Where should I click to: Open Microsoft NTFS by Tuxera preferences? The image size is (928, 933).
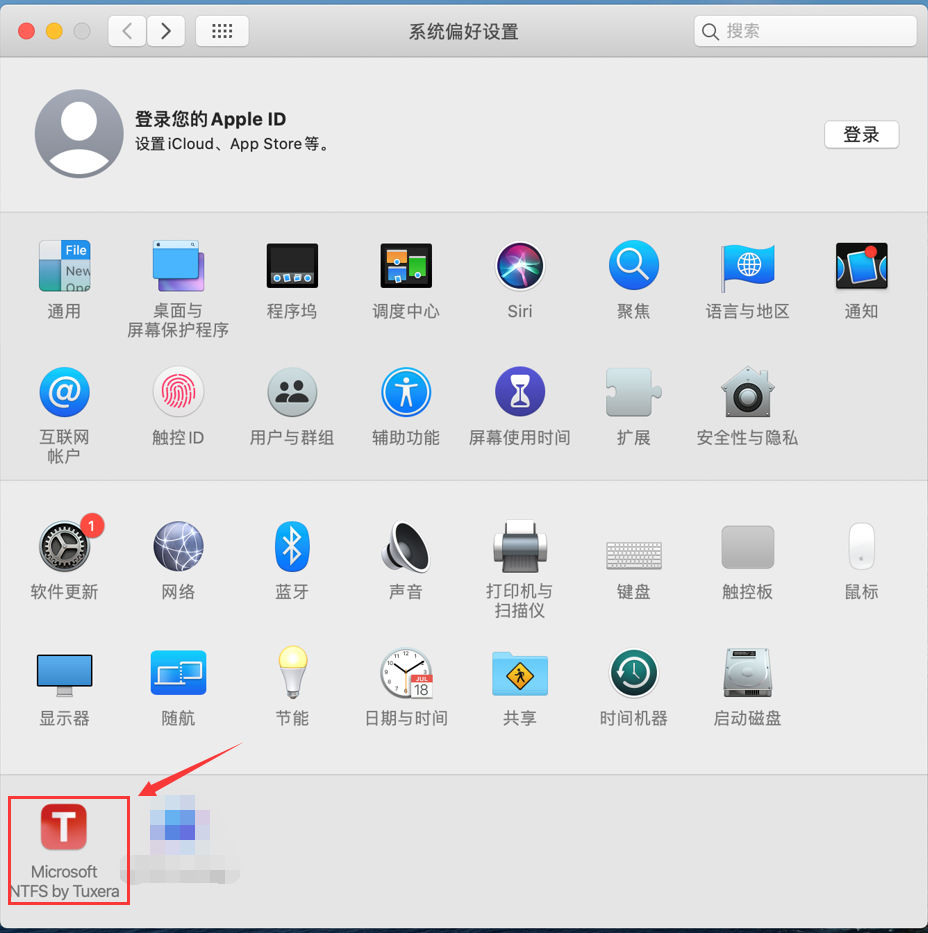point(64,828)
